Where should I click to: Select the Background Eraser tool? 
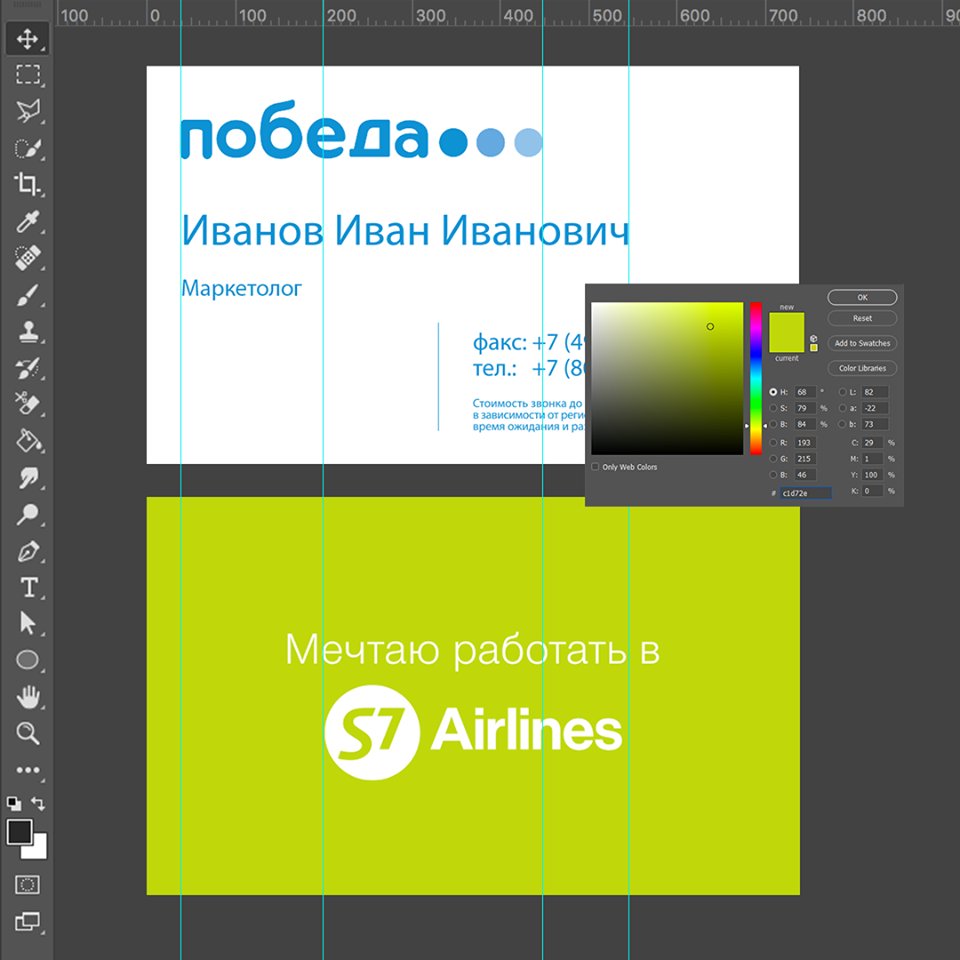(27, 403)
